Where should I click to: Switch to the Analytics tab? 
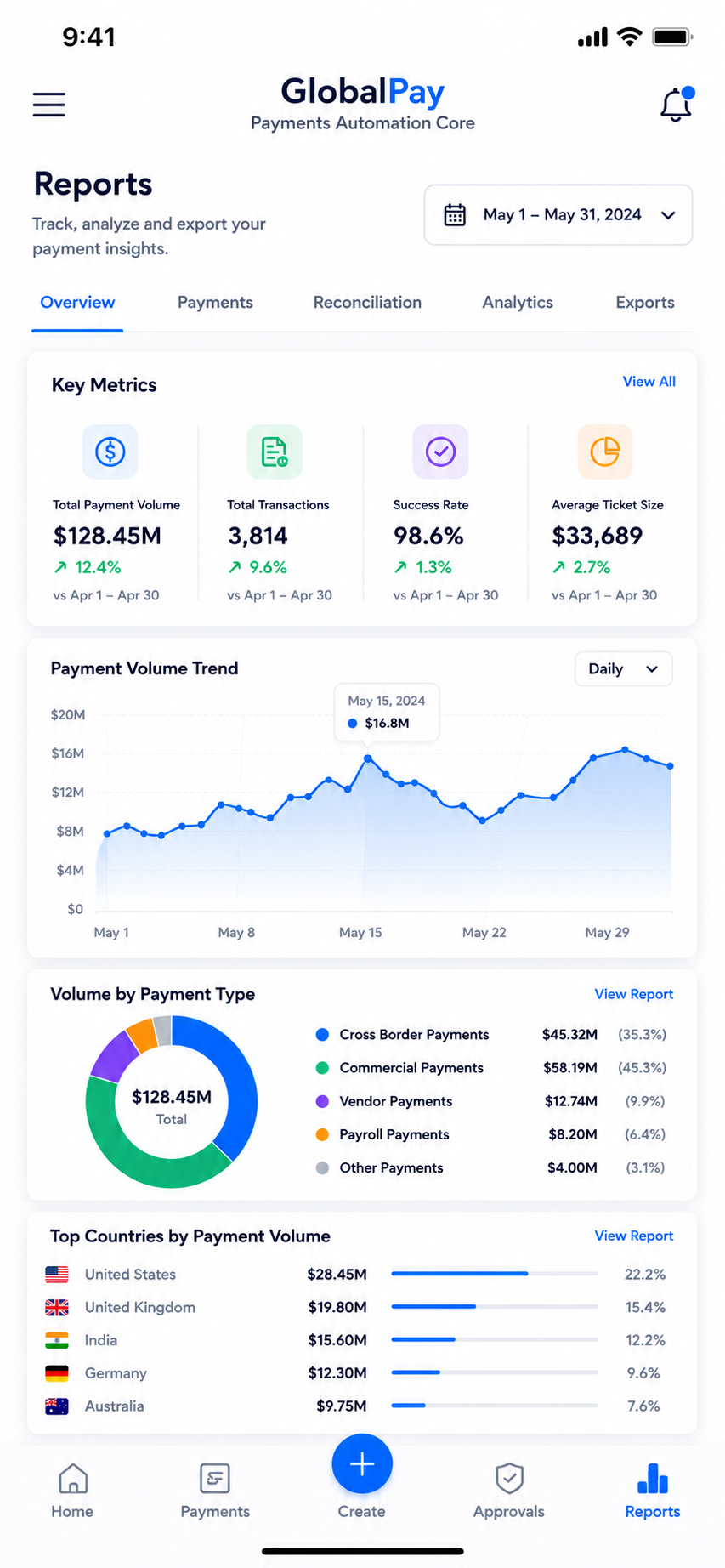click(518, 303)
